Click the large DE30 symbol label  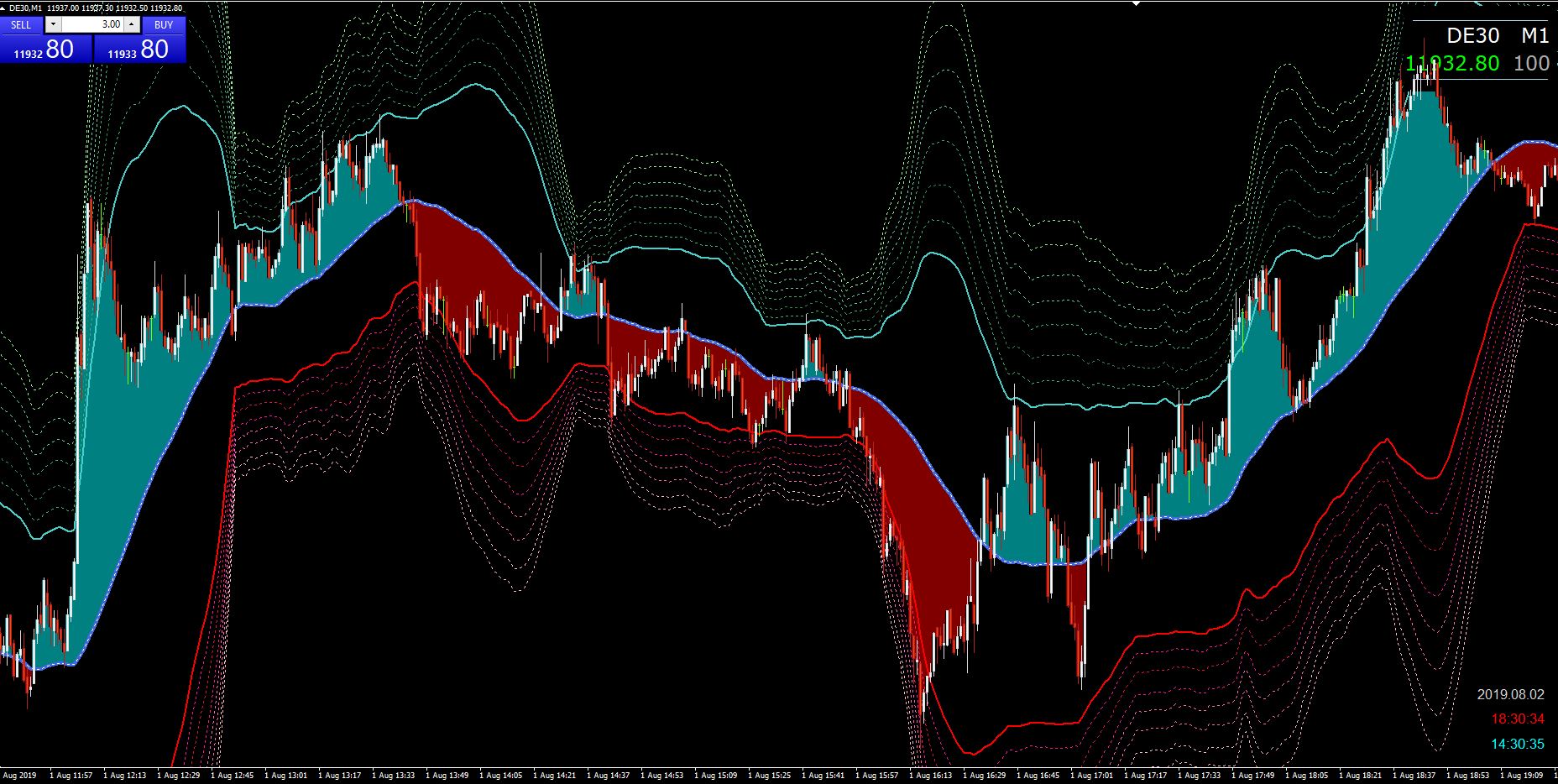(1472, 35)
